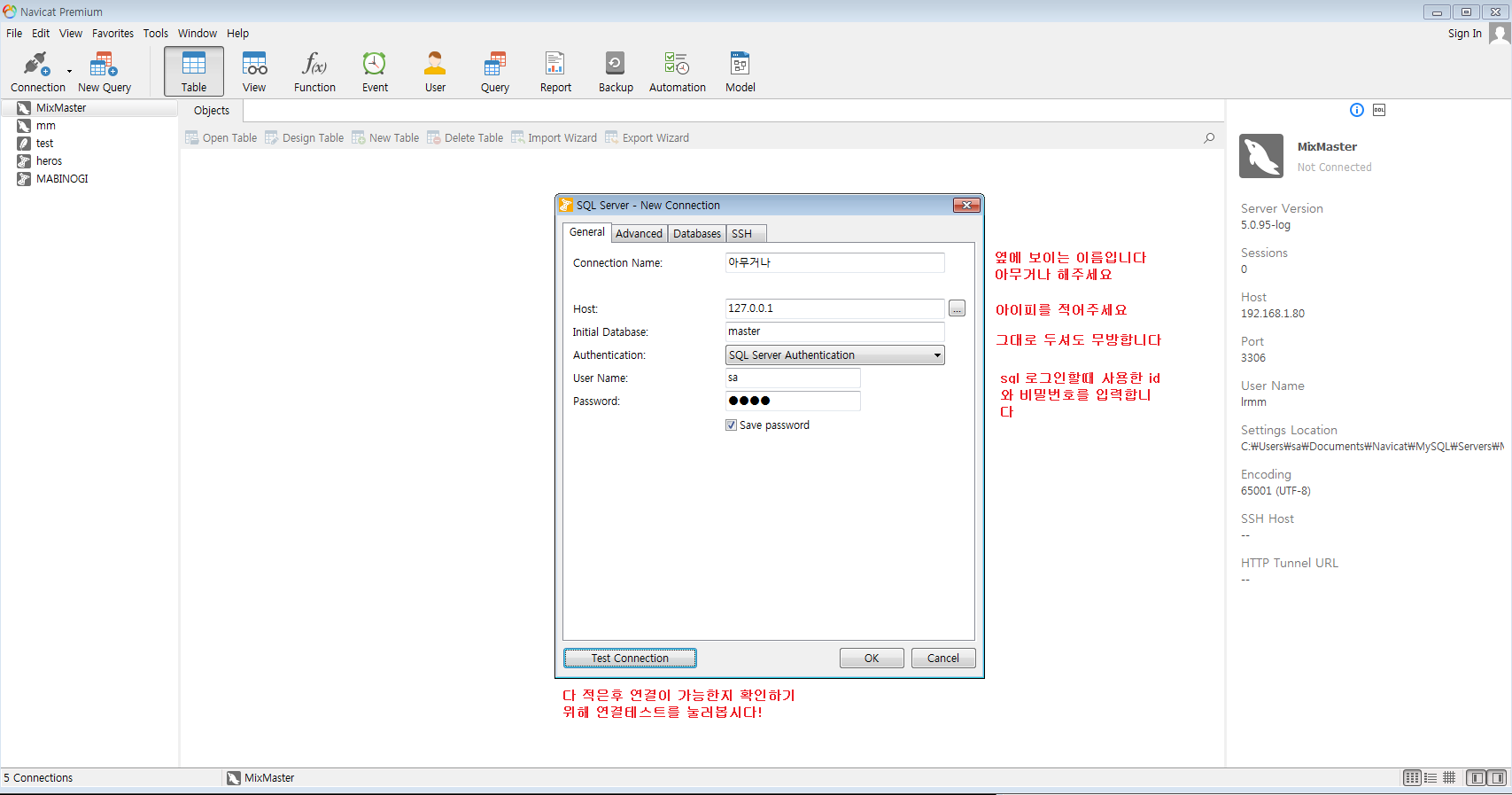Viewport: 1512px width, 795px height.
Task: Expand the Authentication dropdown
Action: pyautogui.click(x=834, y=355)
